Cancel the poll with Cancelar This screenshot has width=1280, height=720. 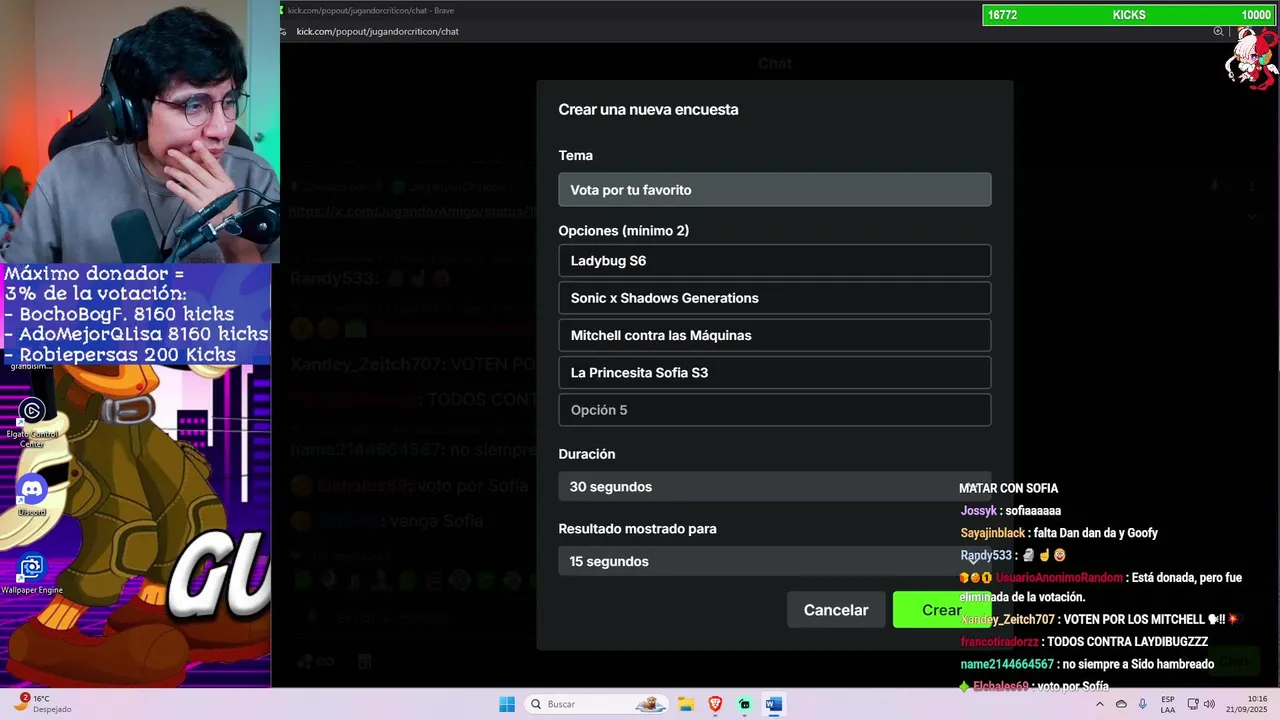[836, 610]
